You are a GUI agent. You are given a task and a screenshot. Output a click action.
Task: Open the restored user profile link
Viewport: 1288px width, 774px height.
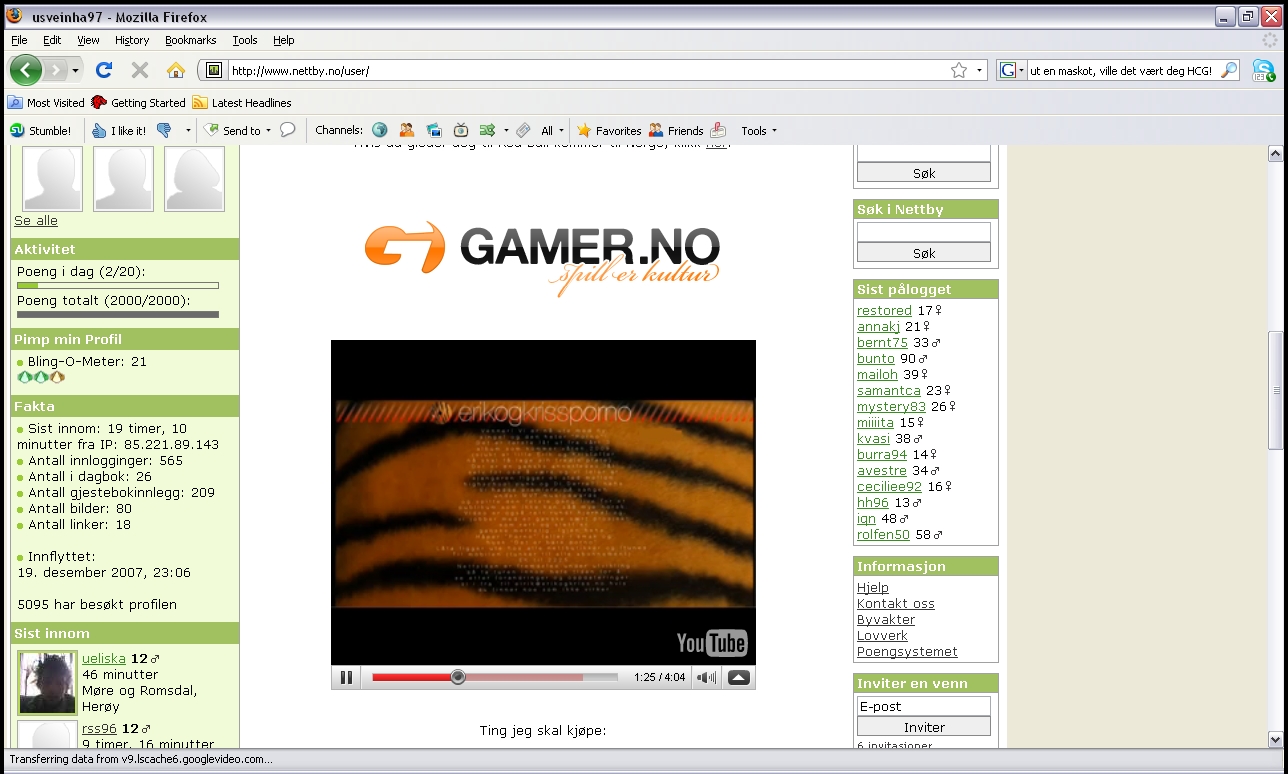coord(884,311)
